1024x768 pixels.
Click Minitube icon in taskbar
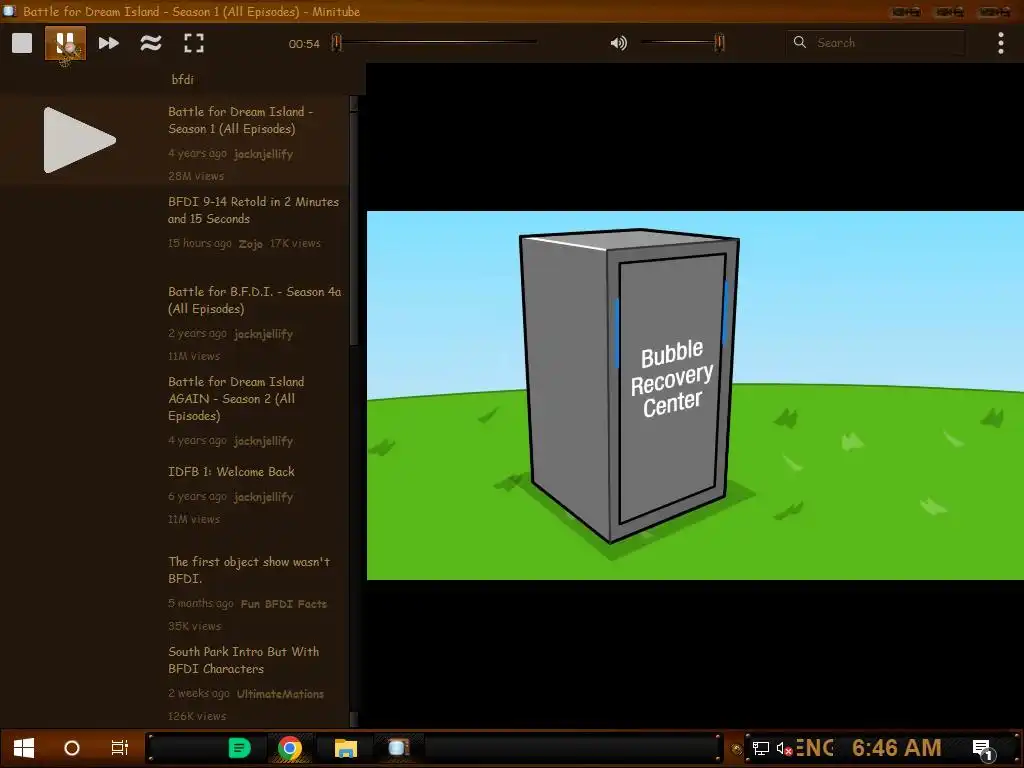[x=398, y=748]
